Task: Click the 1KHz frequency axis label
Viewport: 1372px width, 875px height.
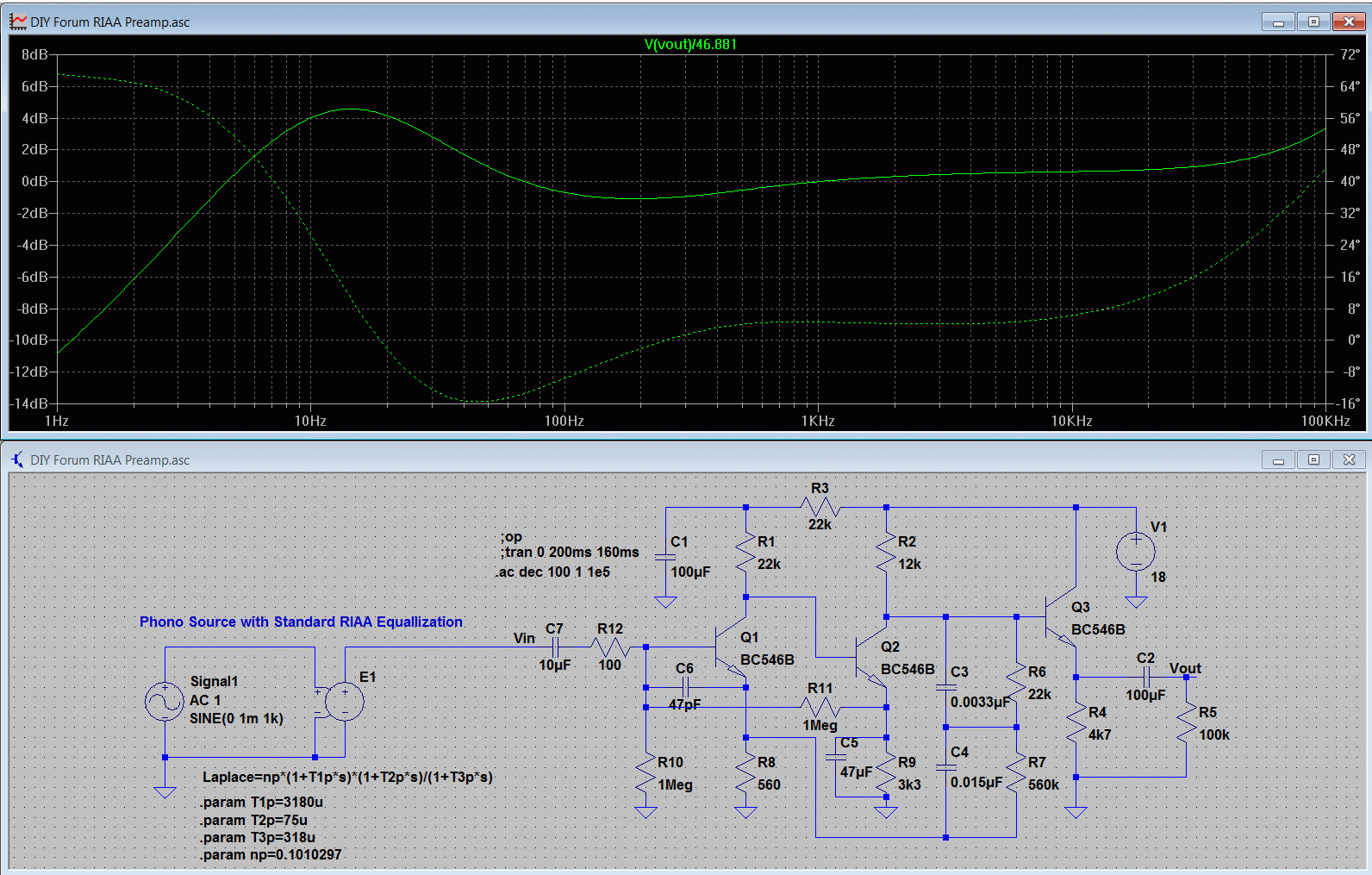Action: (x=818, y=421)
